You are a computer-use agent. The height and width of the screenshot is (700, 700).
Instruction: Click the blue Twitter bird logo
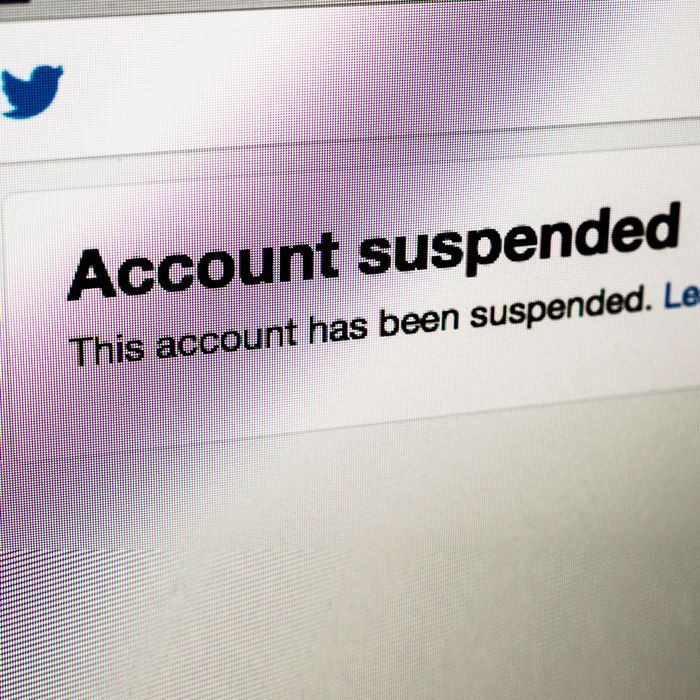click(31, 91)
